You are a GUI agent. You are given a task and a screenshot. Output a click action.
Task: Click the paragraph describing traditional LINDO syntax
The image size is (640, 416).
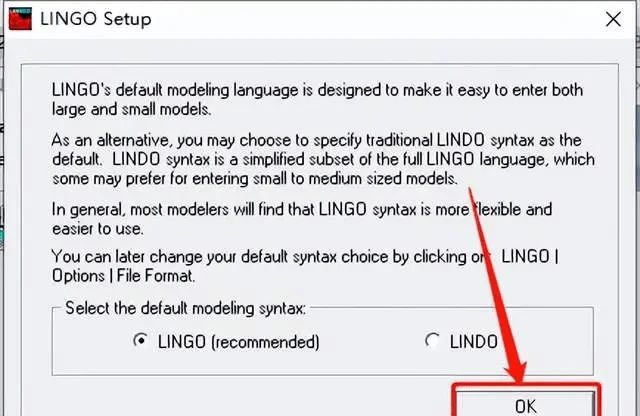pos(323,160)
